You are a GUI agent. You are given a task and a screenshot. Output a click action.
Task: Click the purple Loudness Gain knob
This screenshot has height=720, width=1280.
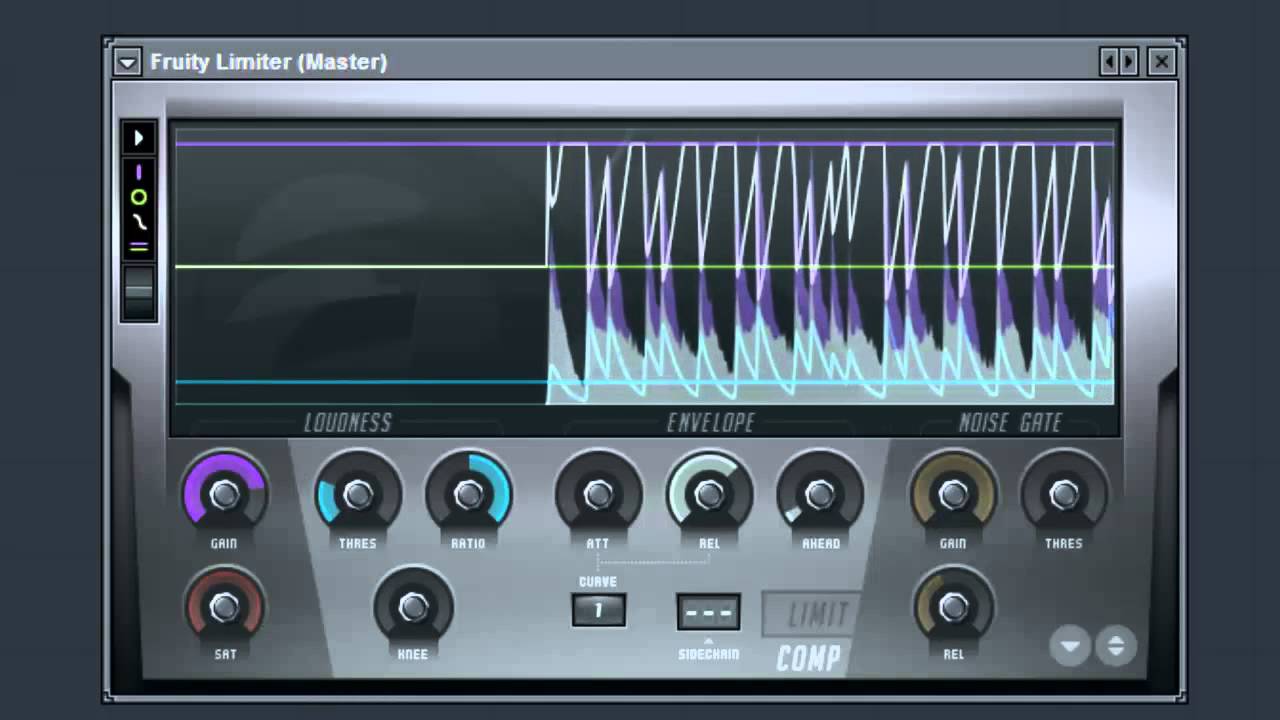tap(225, 494)
